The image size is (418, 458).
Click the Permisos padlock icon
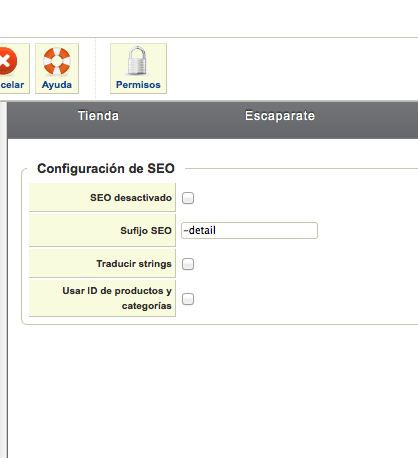(x=137, y=61)
